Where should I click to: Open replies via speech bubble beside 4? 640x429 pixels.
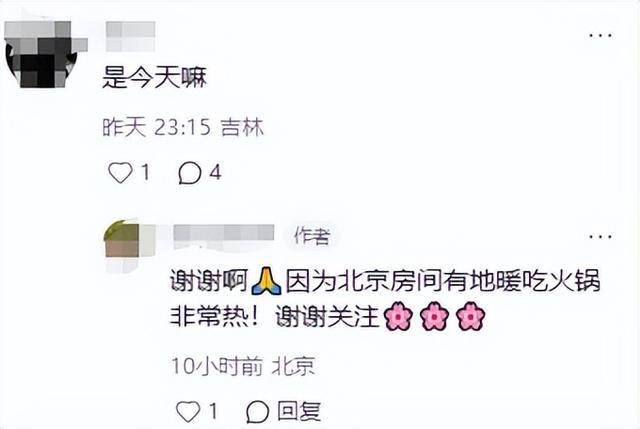(x=190, y=173)
